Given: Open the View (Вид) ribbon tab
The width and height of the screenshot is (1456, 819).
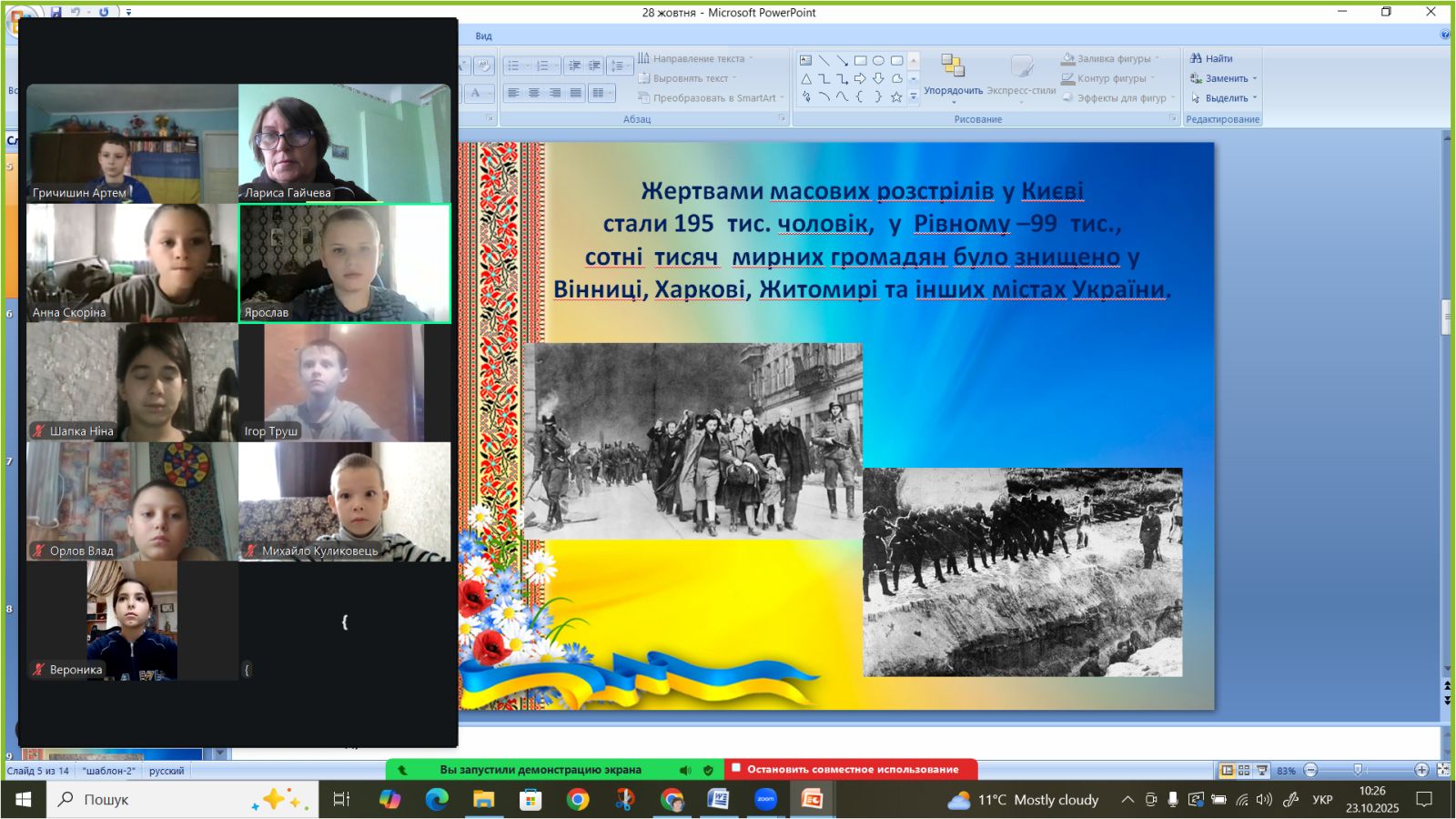Looking at the screenshot, I should [x=483, y=36].
